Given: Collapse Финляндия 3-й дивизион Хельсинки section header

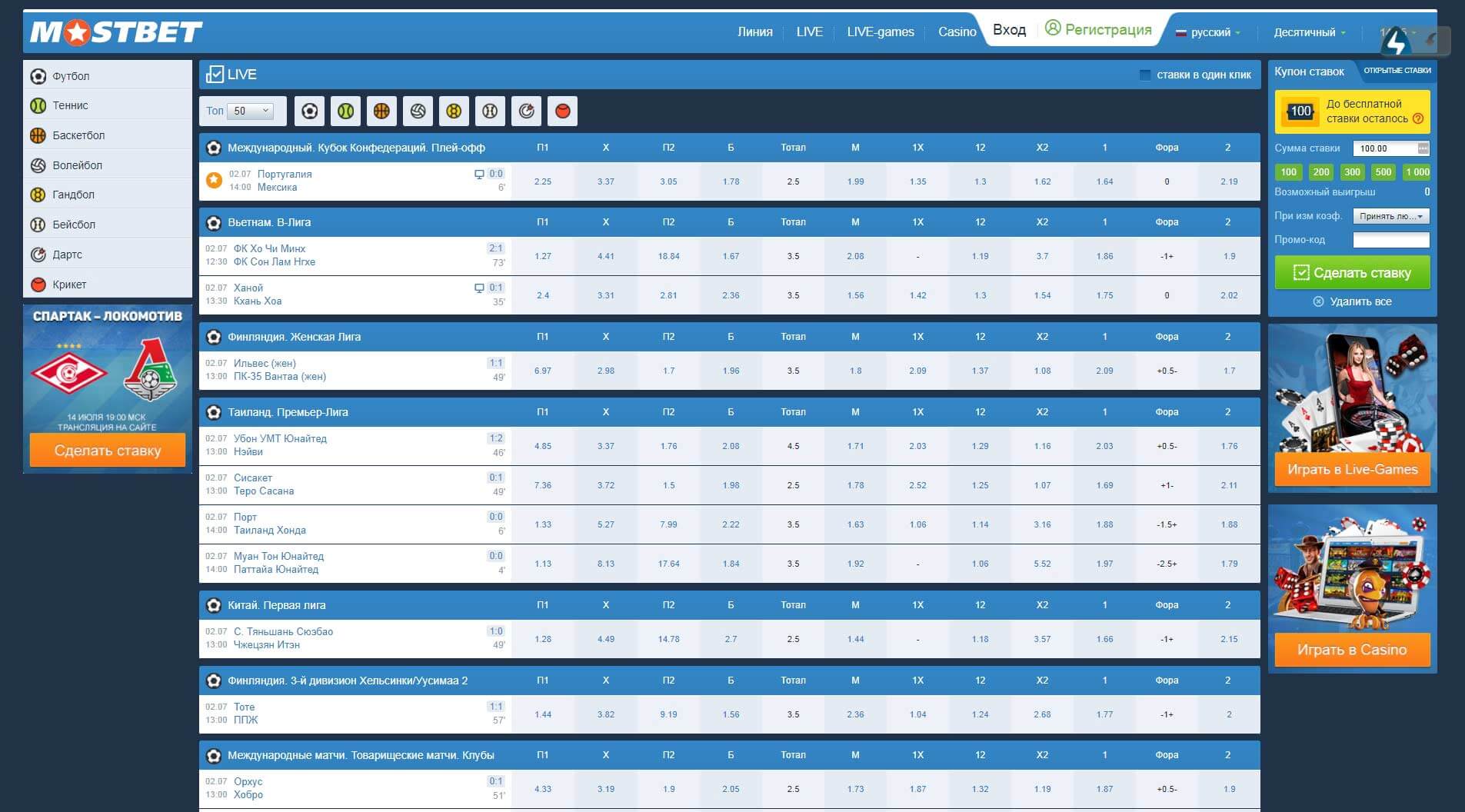Looking at the screenshot, I should tap(729, 681).
